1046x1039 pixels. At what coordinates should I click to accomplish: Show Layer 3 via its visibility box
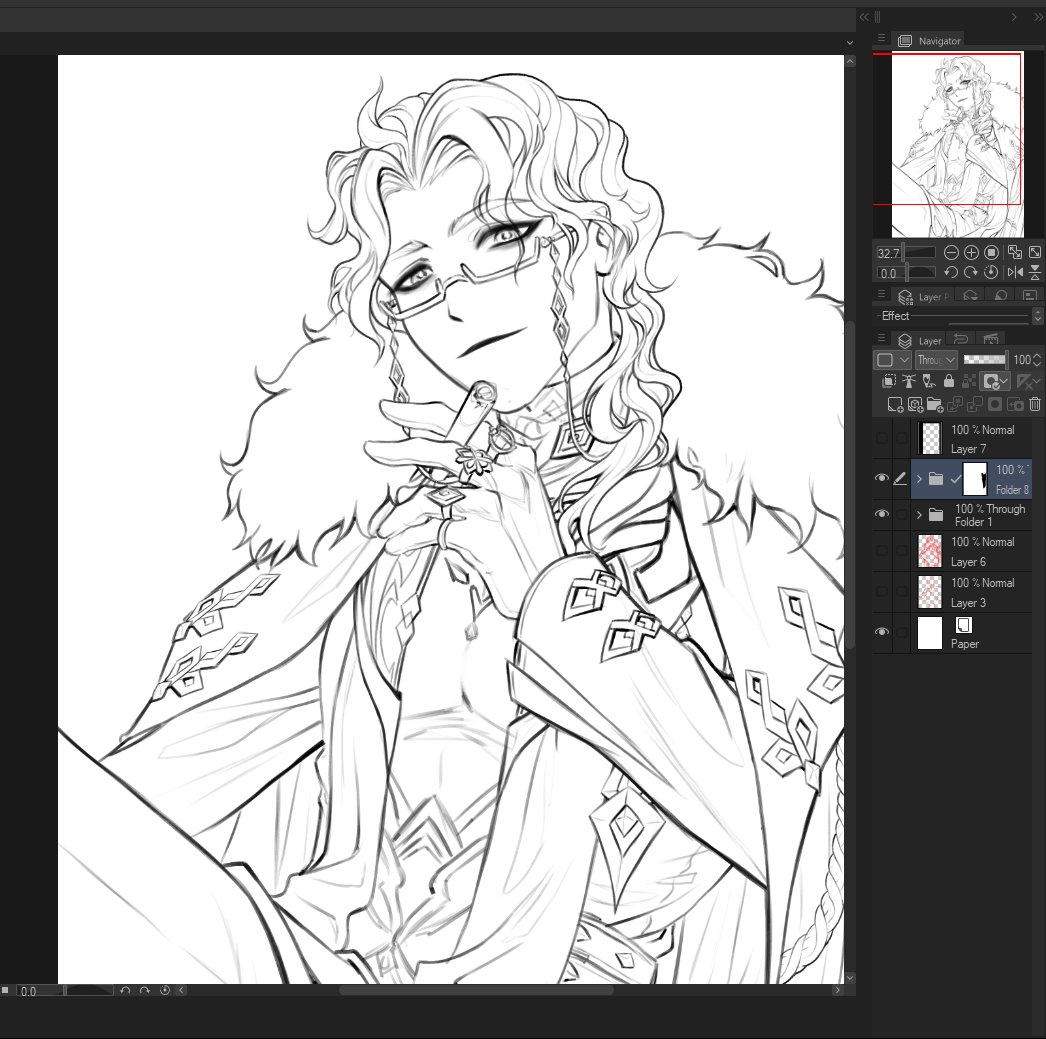click(x=881, y=592)
